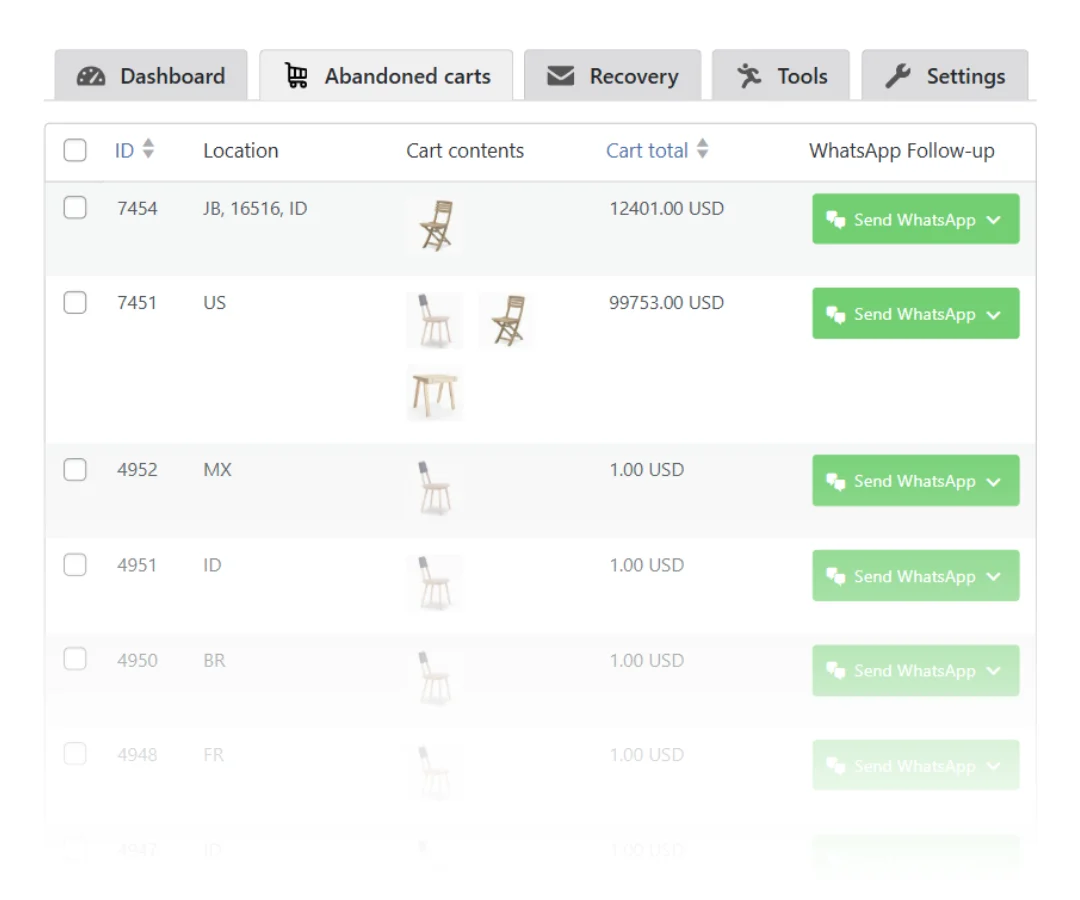Viewport: 1080px width, 900px height.
Task: Expand Send WhatsApp dropdown arrow for cart 7451
Action: click(x=993, y=314)
